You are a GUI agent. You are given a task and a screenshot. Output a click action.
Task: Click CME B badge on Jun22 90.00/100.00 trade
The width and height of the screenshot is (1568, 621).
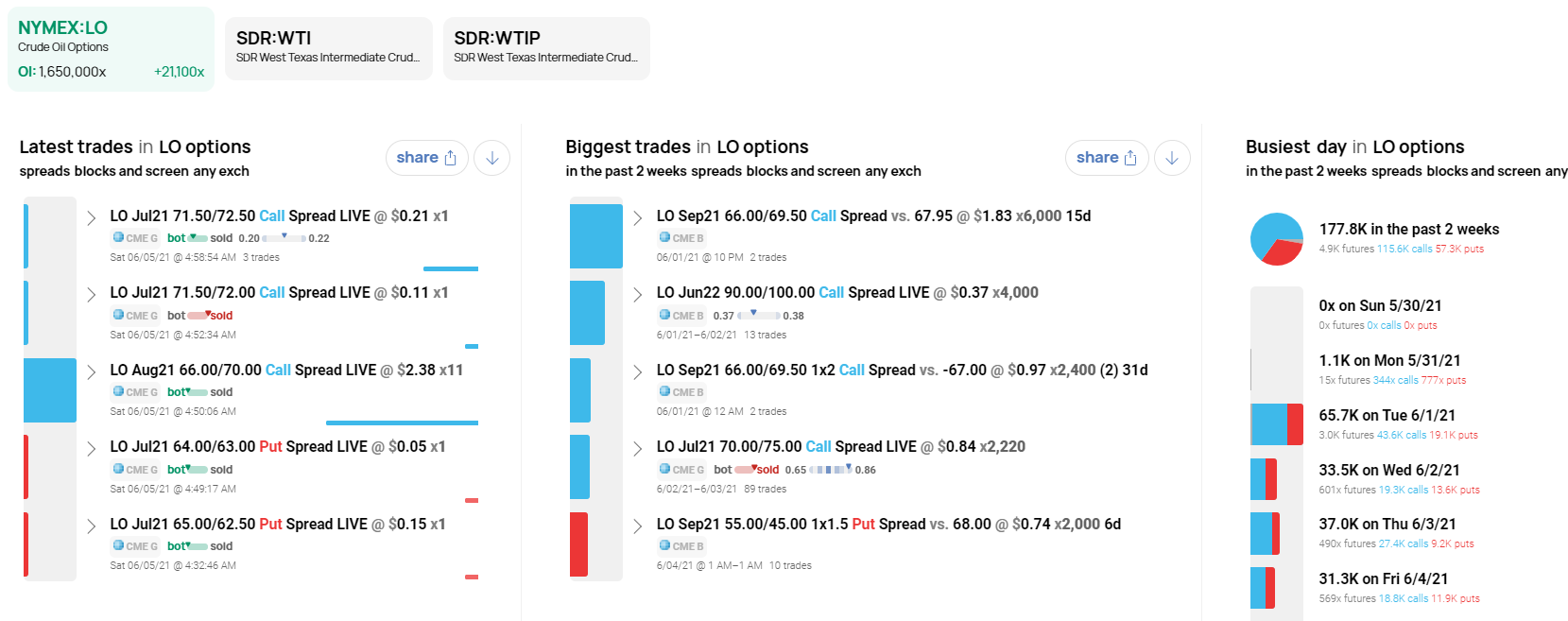(x=682, y=315)
